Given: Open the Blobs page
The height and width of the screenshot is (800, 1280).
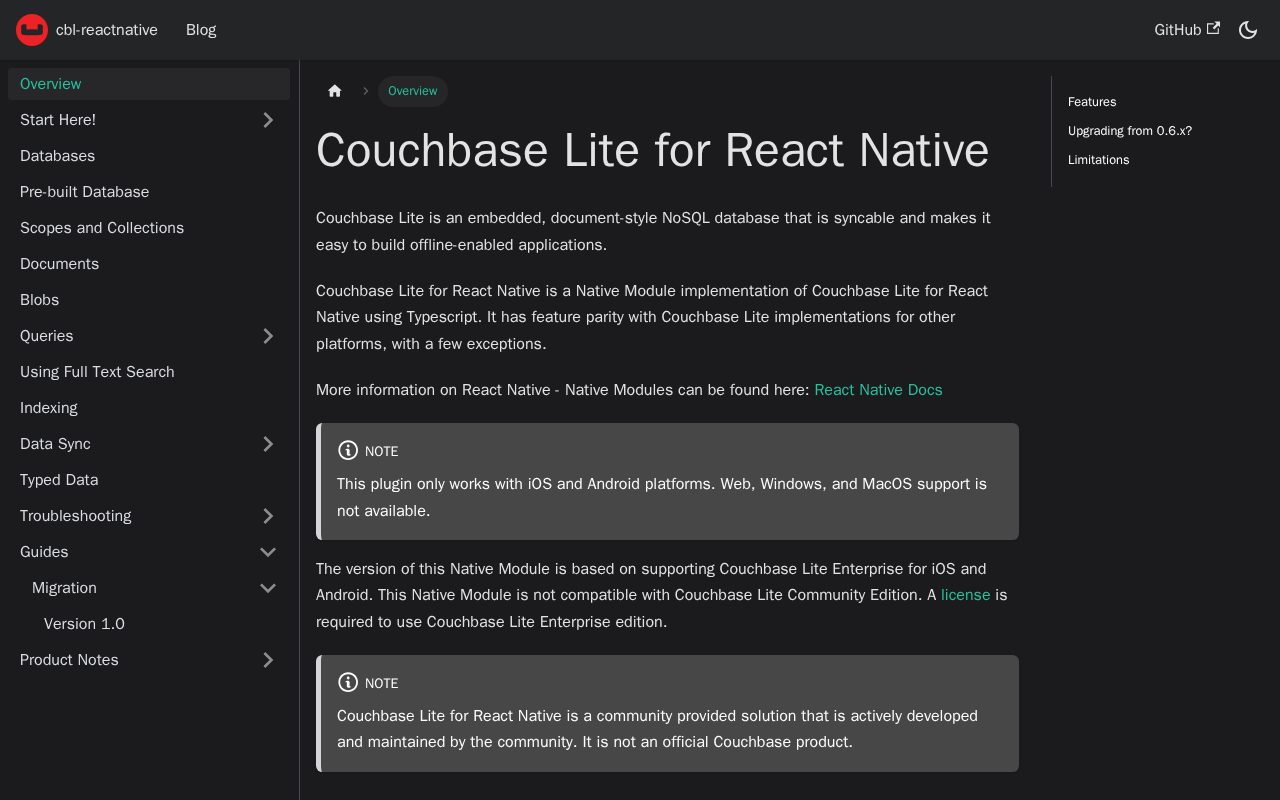Looking at the screenshot, I should click(149, 300).
